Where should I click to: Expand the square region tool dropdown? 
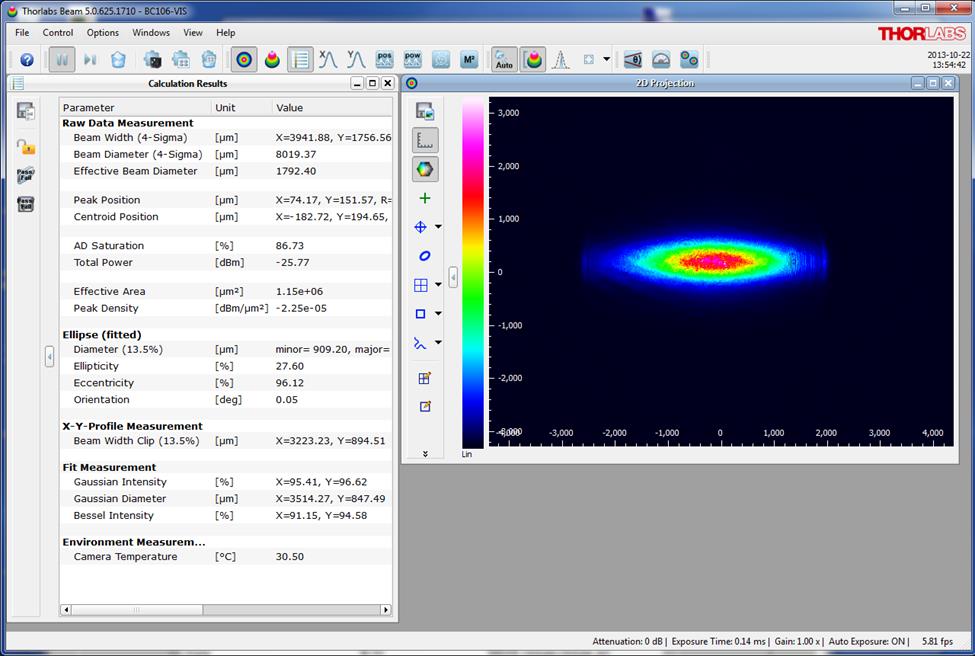(438, 314)
